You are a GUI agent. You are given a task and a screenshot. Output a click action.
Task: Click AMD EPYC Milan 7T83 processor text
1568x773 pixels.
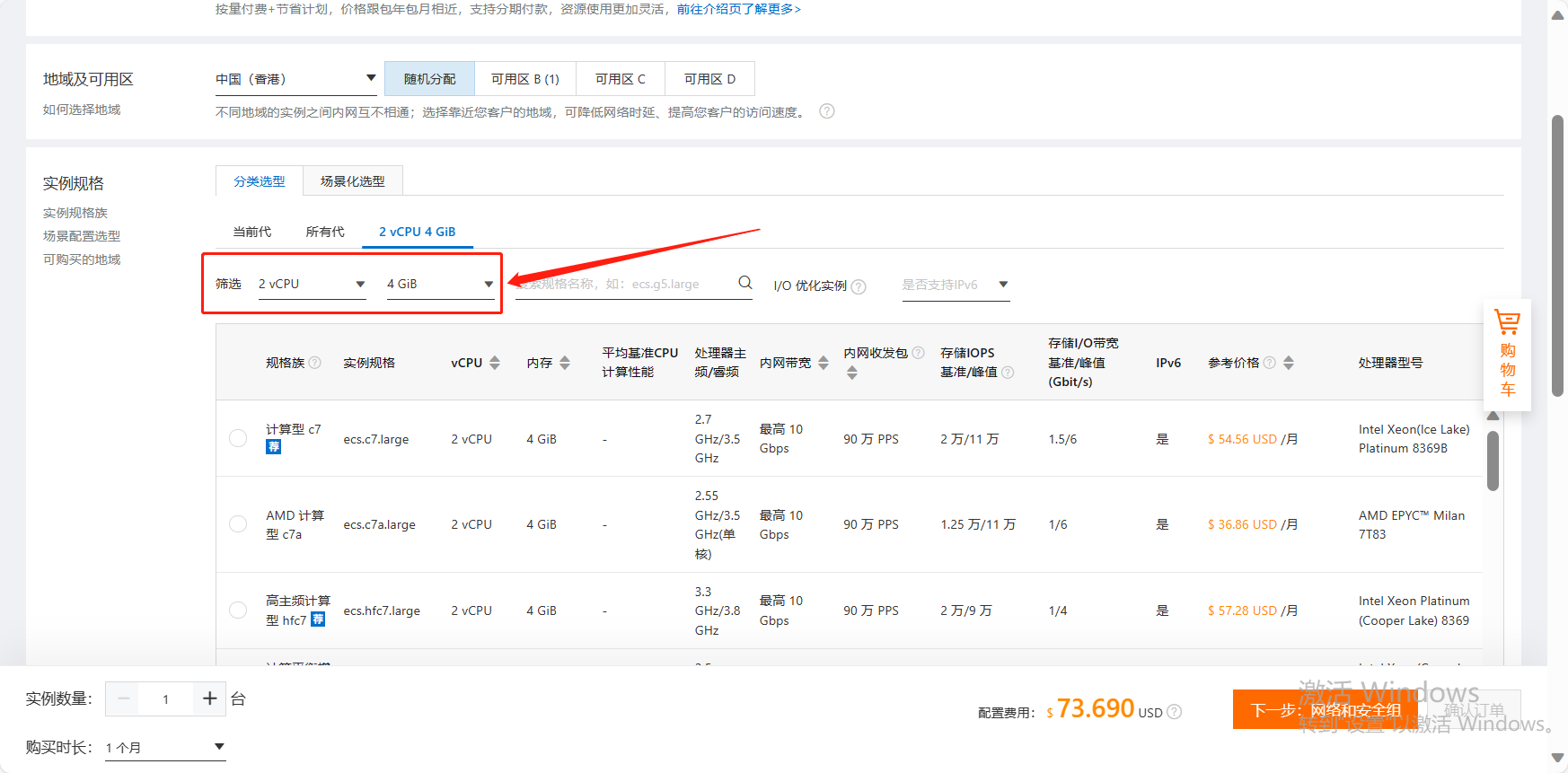[x=1411, y=524]
